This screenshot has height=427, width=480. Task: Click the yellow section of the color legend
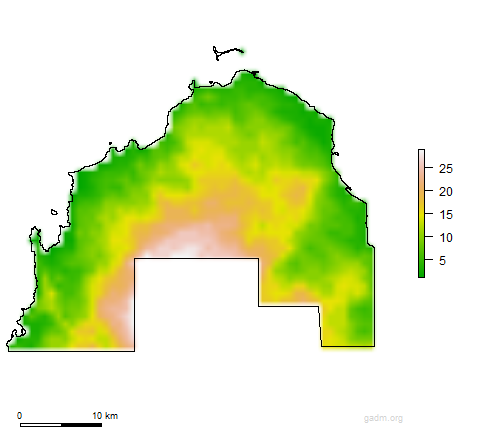tap(421, 215)
